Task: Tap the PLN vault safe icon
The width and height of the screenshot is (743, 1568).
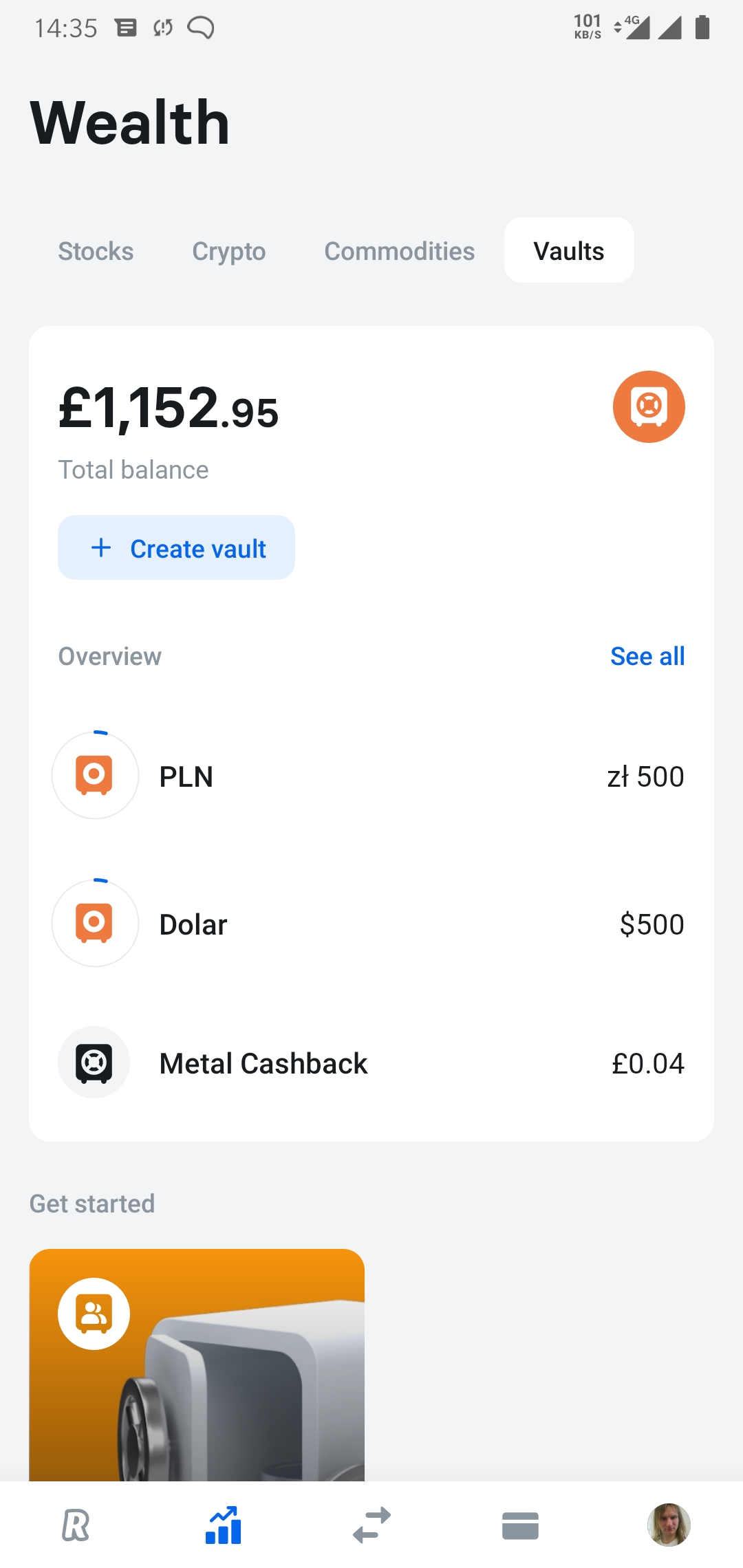Action: tap(95, 775)
